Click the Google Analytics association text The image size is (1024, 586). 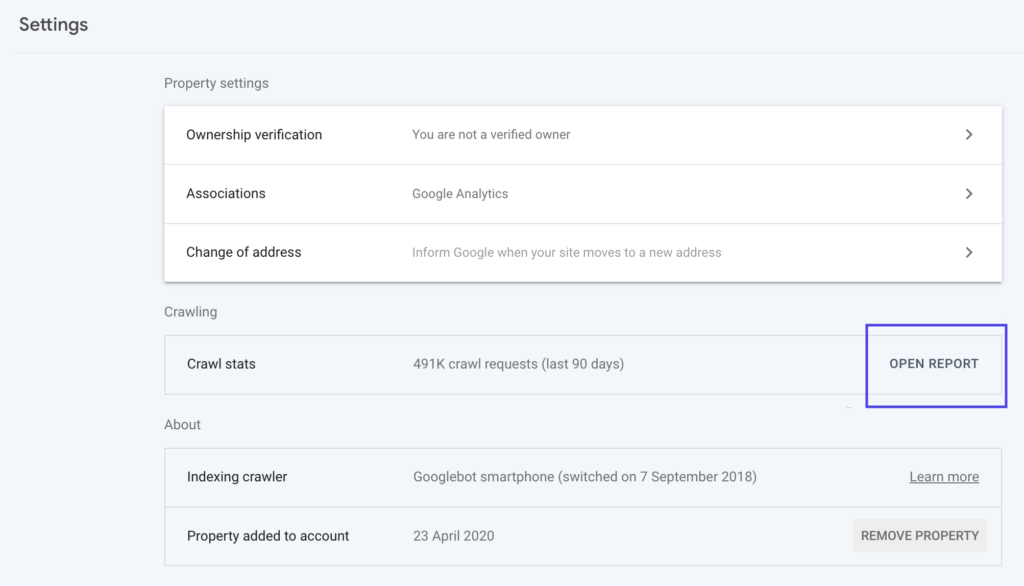(459, 193)
